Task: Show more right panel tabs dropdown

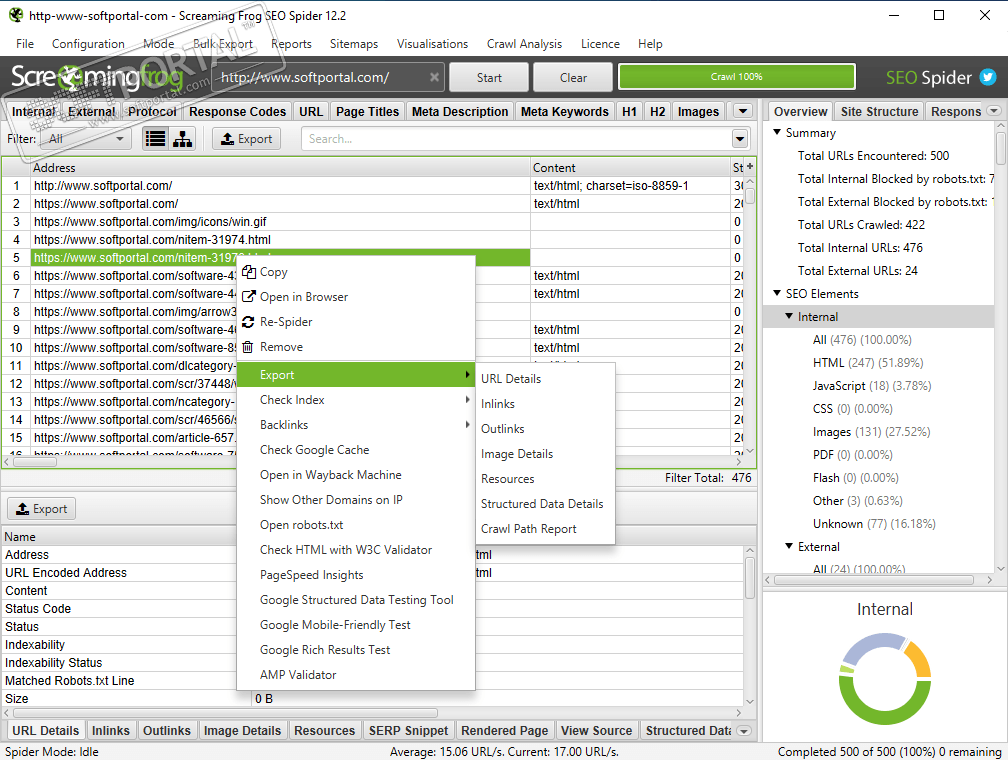Action: 994,111
